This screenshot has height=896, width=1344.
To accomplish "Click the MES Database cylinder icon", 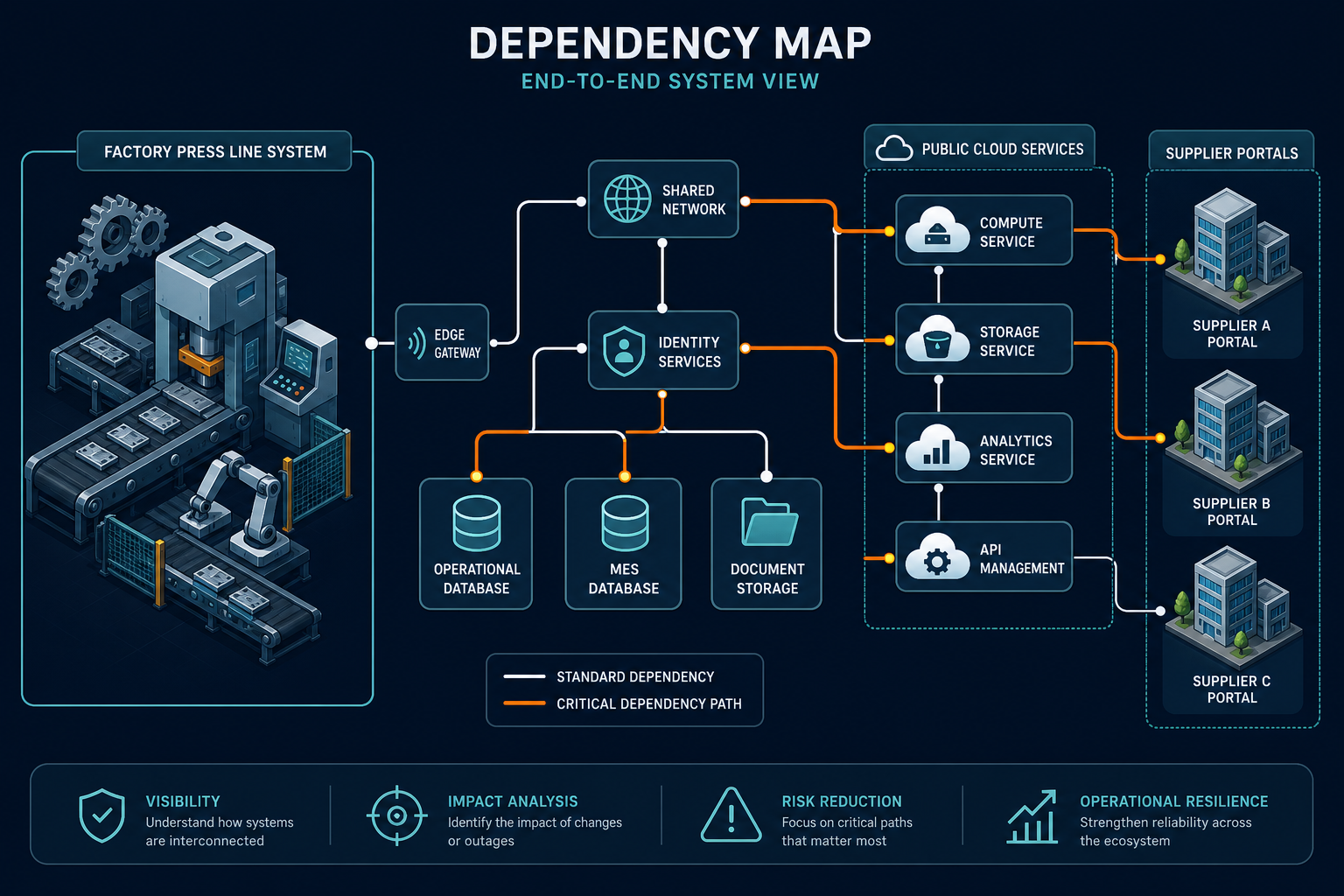I will [x=625, y=523].
